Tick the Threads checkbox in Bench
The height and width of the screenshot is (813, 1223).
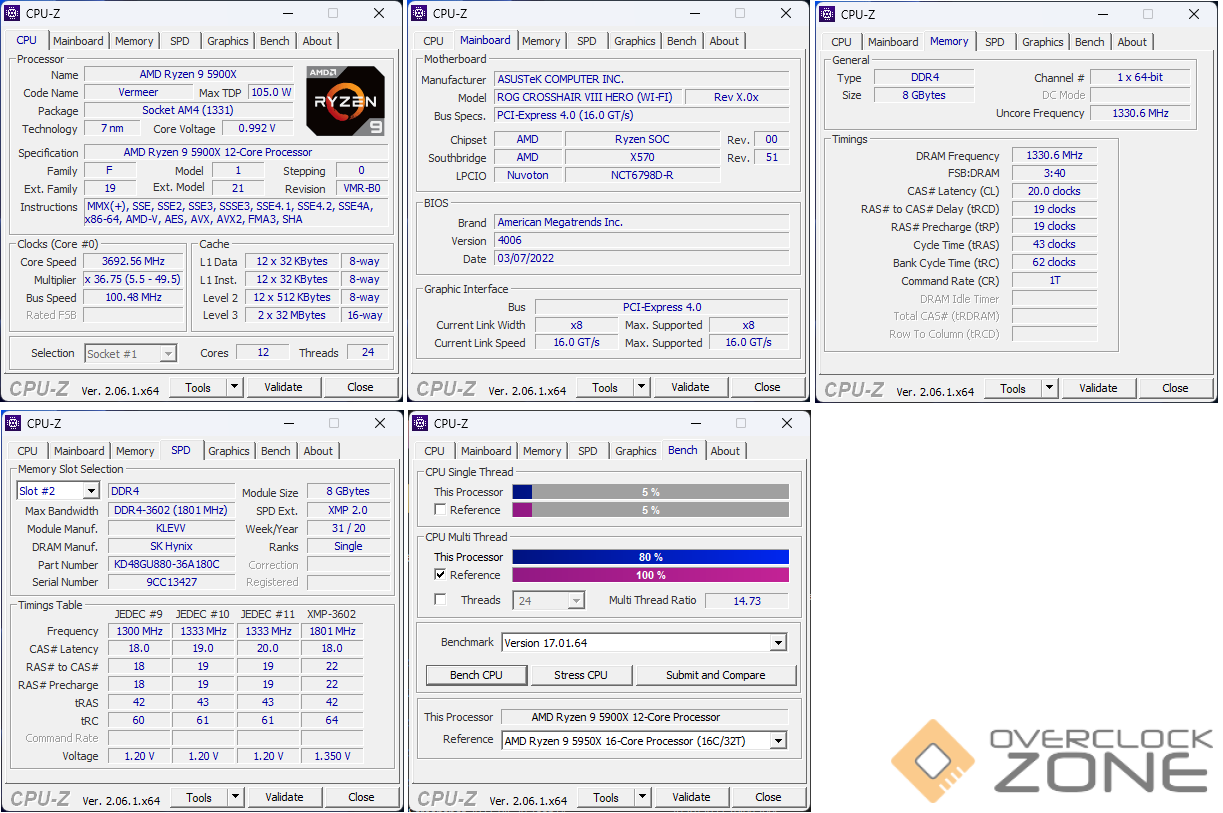[x=440, y=600]
